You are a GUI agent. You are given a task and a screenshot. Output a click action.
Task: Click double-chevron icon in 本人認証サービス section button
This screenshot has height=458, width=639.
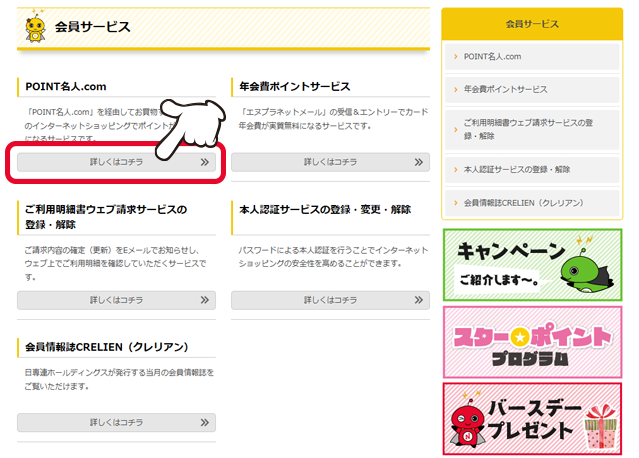419,300
